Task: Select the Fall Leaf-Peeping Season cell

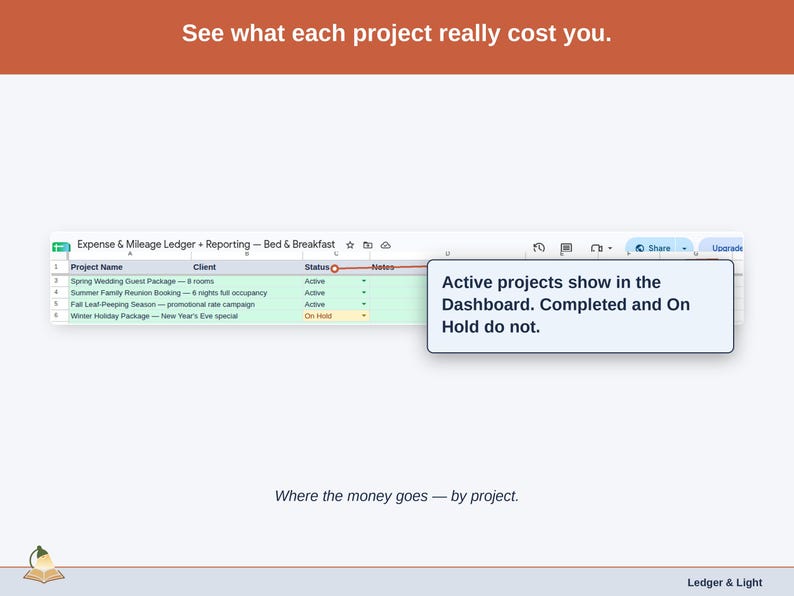Action: tap(130, 304)
